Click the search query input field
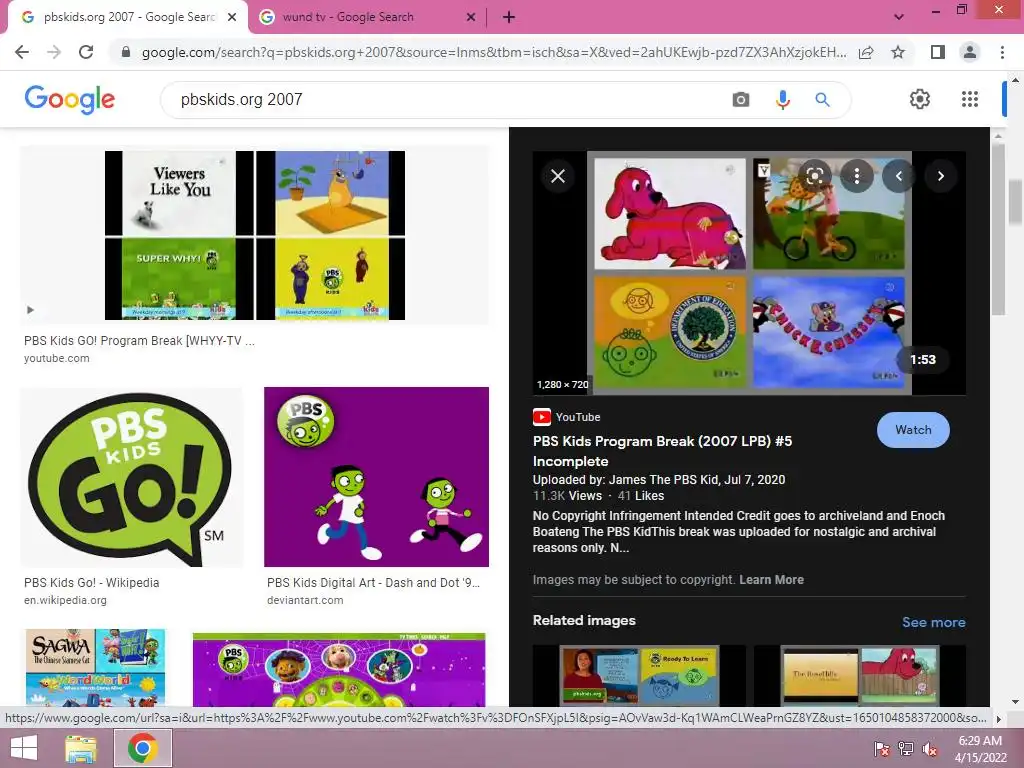The width and height of the screenshot is (1024, 768). point(451,100)
